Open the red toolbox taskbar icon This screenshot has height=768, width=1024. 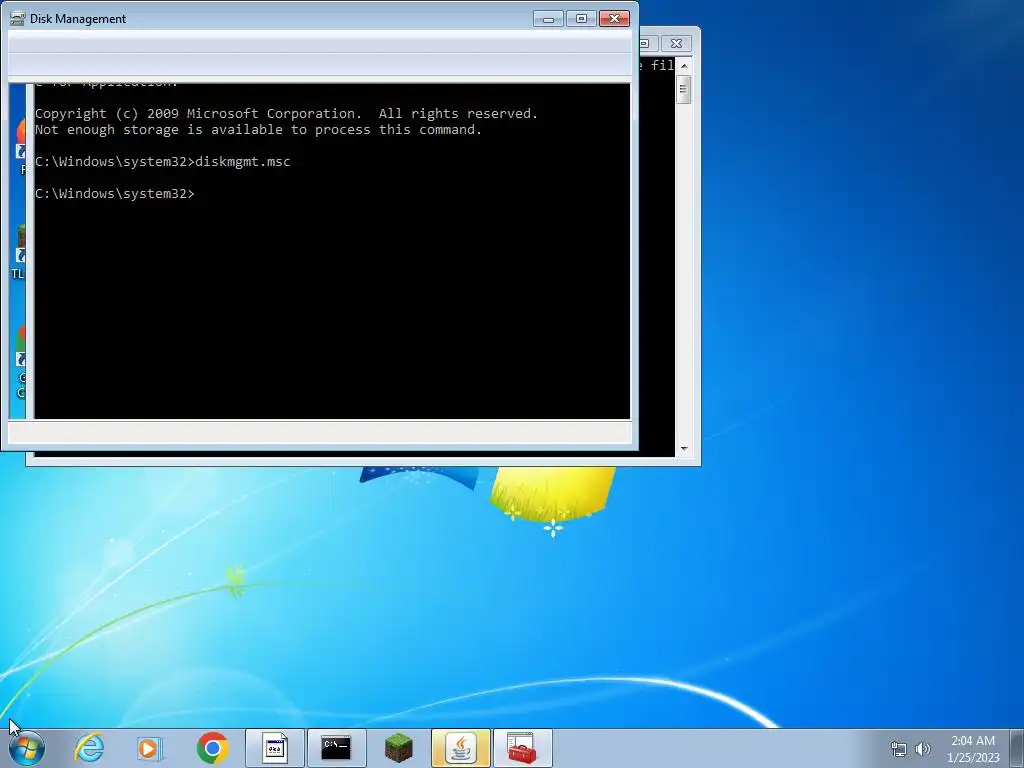click(522, 748)
